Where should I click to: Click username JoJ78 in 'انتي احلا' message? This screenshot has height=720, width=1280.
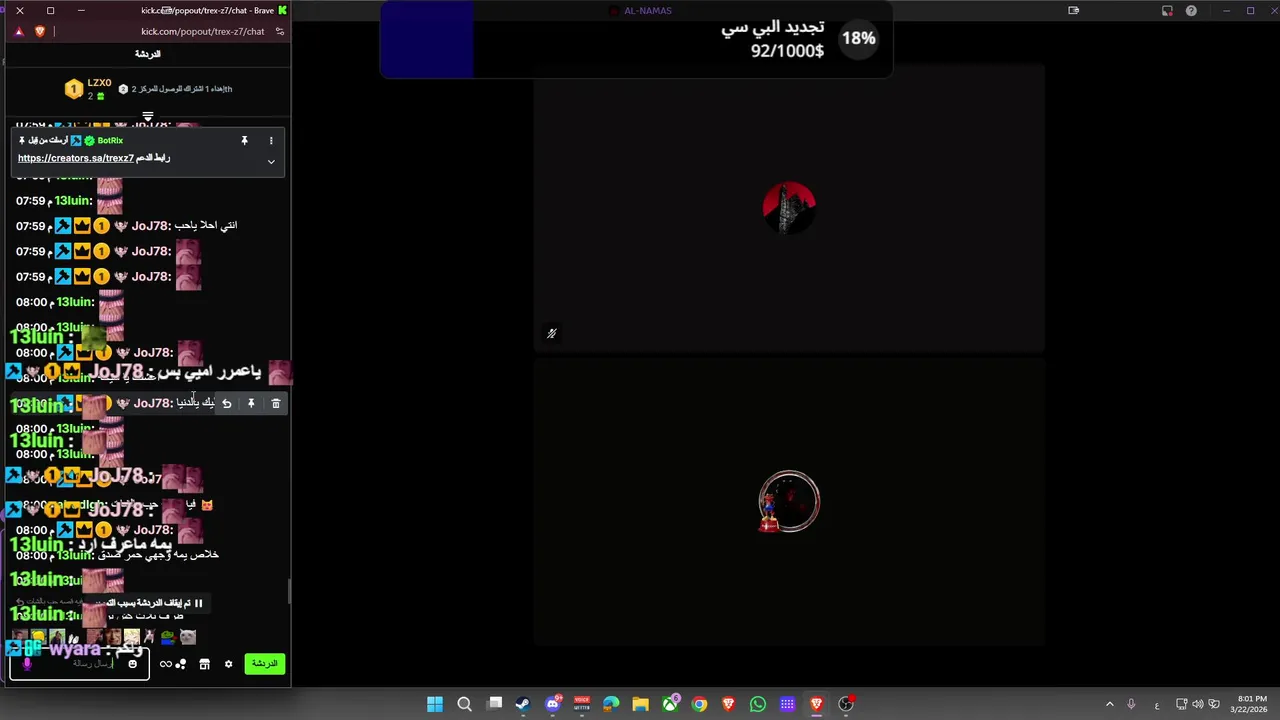point(150,226)
